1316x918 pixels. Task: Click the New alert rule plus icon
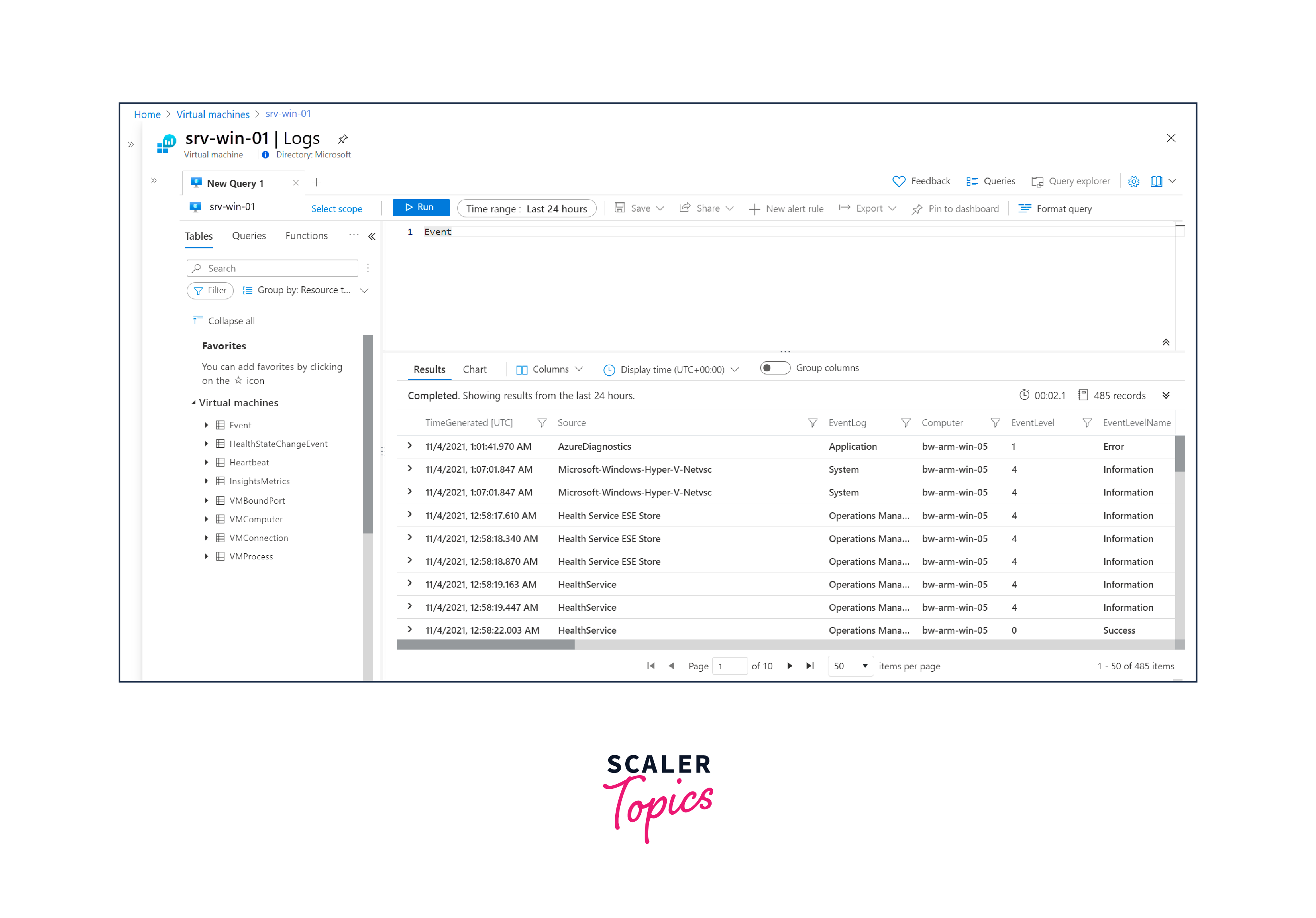tap(754, 209)
